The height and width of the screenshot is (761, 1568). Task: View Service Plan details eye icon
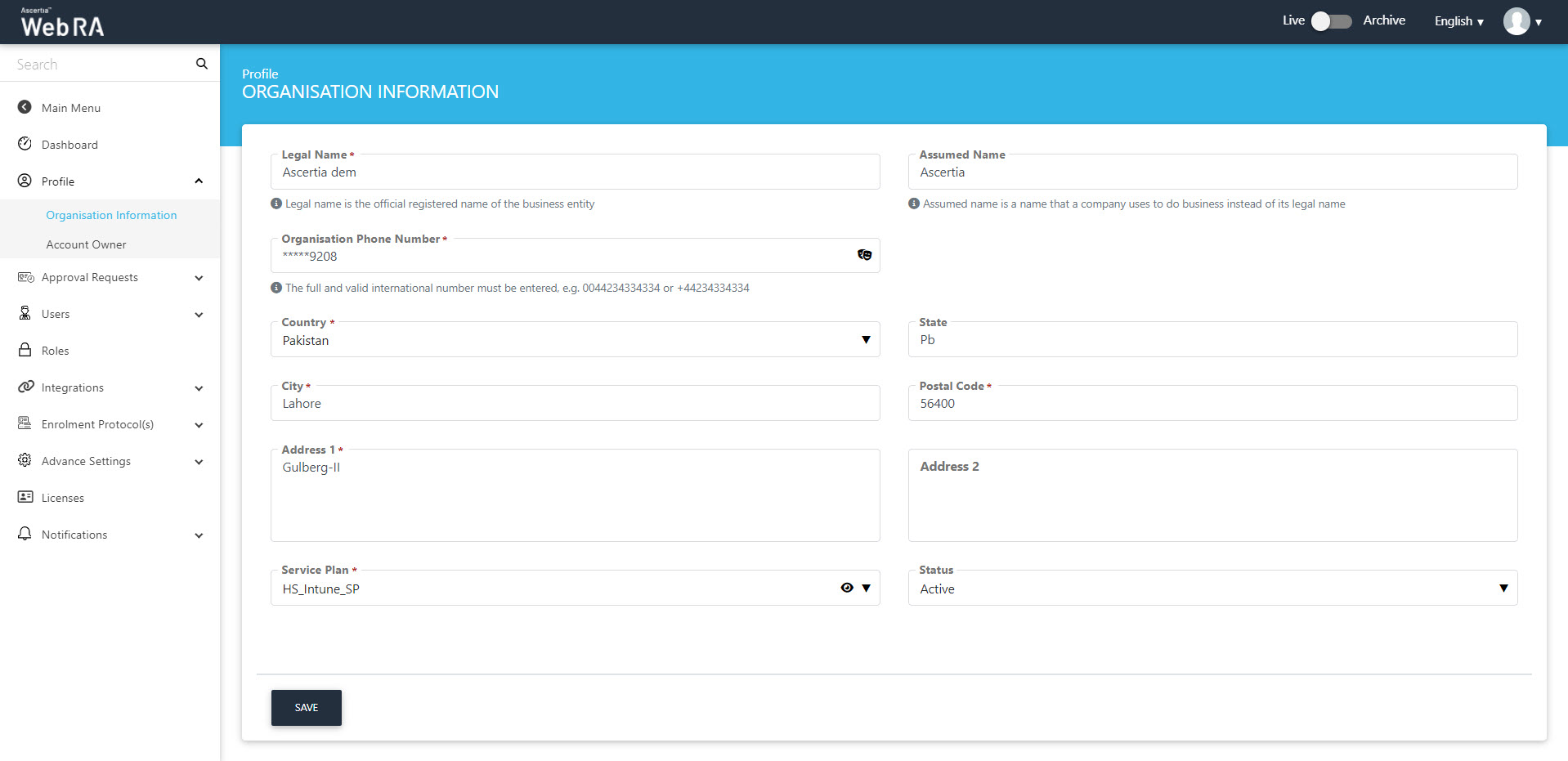847,588
